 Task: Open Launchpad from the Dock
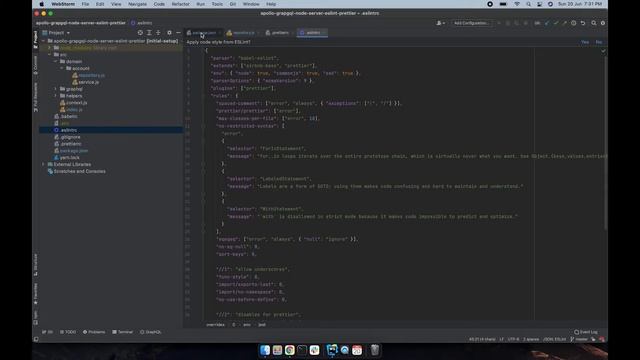tap(277, 350)
